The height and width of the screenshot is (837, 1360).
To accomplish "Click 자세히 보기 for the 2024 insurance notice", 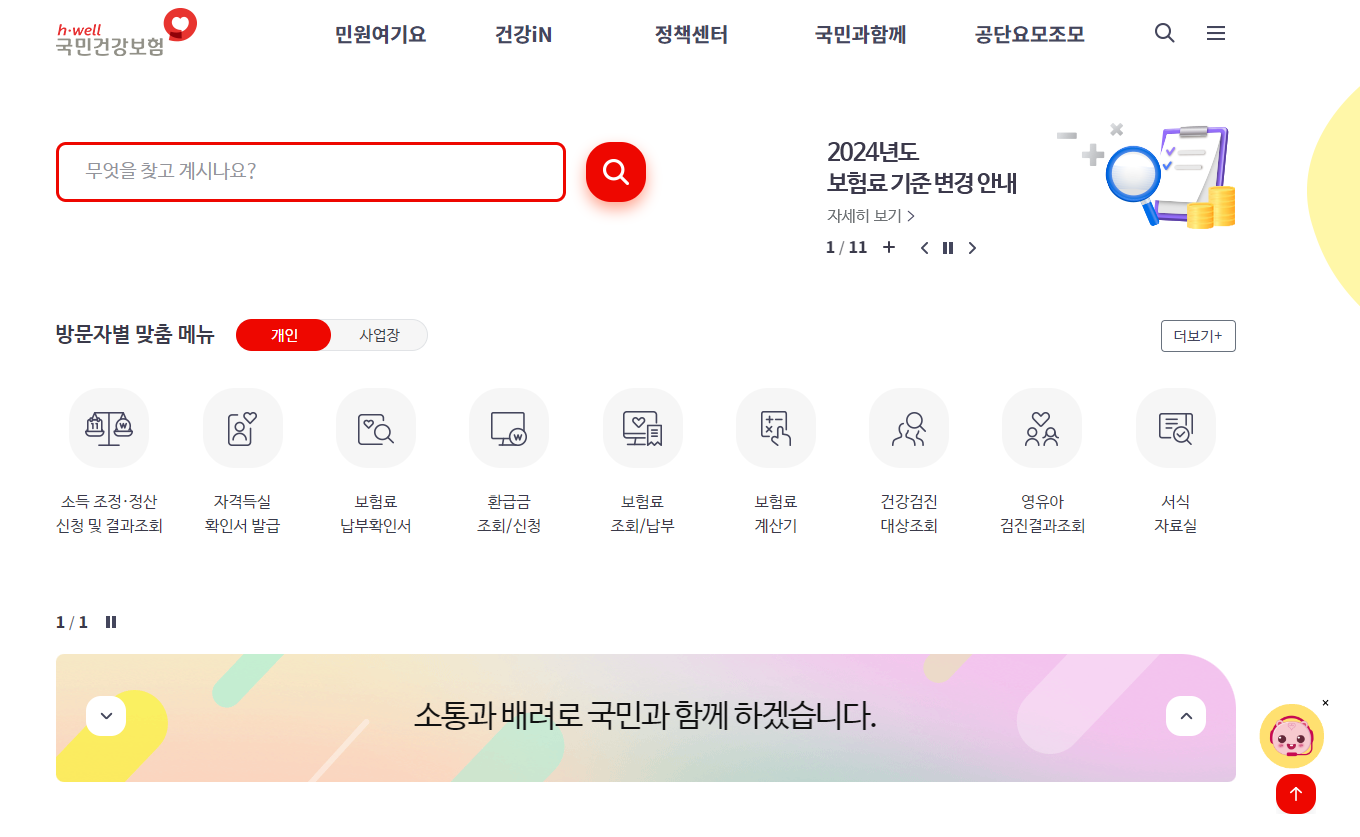I will pos(869,214).
